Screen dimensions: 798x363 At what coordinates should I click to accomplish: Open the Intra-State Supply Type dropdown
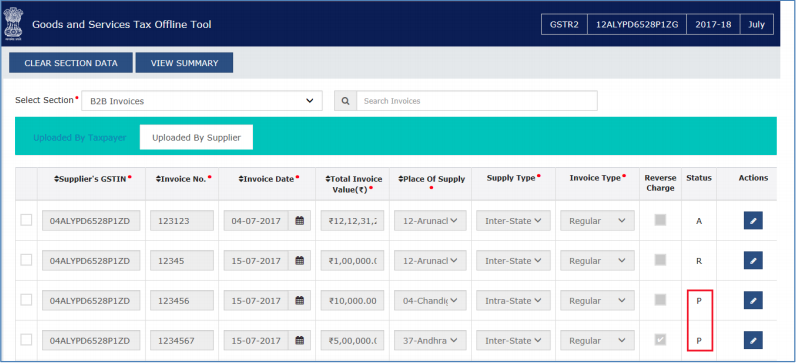514,300
